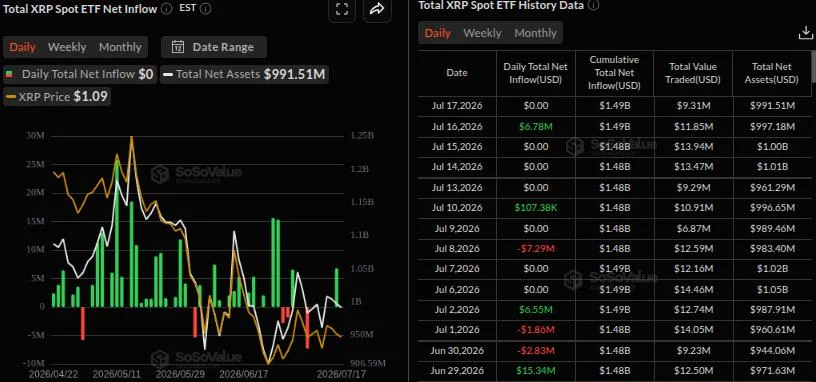This screenshot has height=382, width=816.
Task: Toggle Total Net Assets legend series
Action: click(244, 74)
